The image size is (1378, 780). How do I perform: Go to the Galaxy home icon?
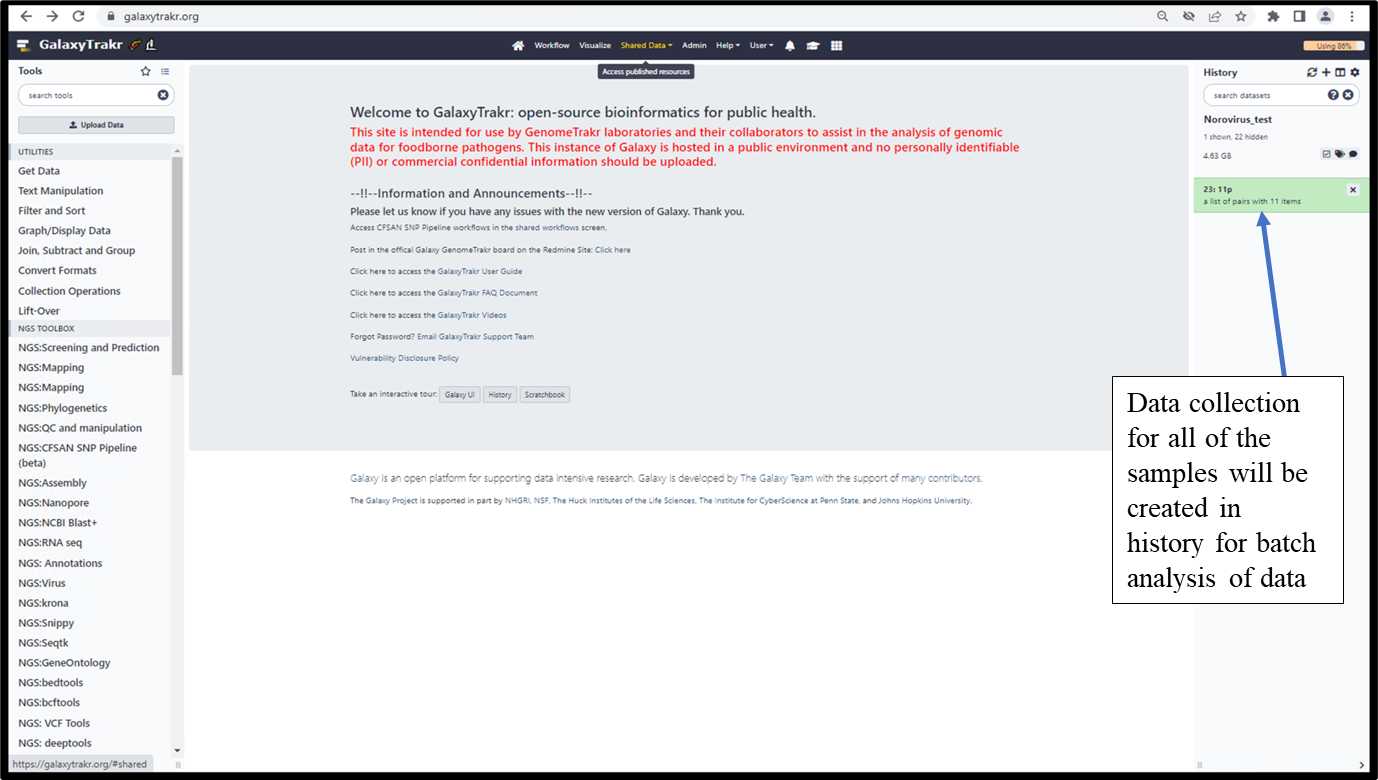(x=518, y=45)
